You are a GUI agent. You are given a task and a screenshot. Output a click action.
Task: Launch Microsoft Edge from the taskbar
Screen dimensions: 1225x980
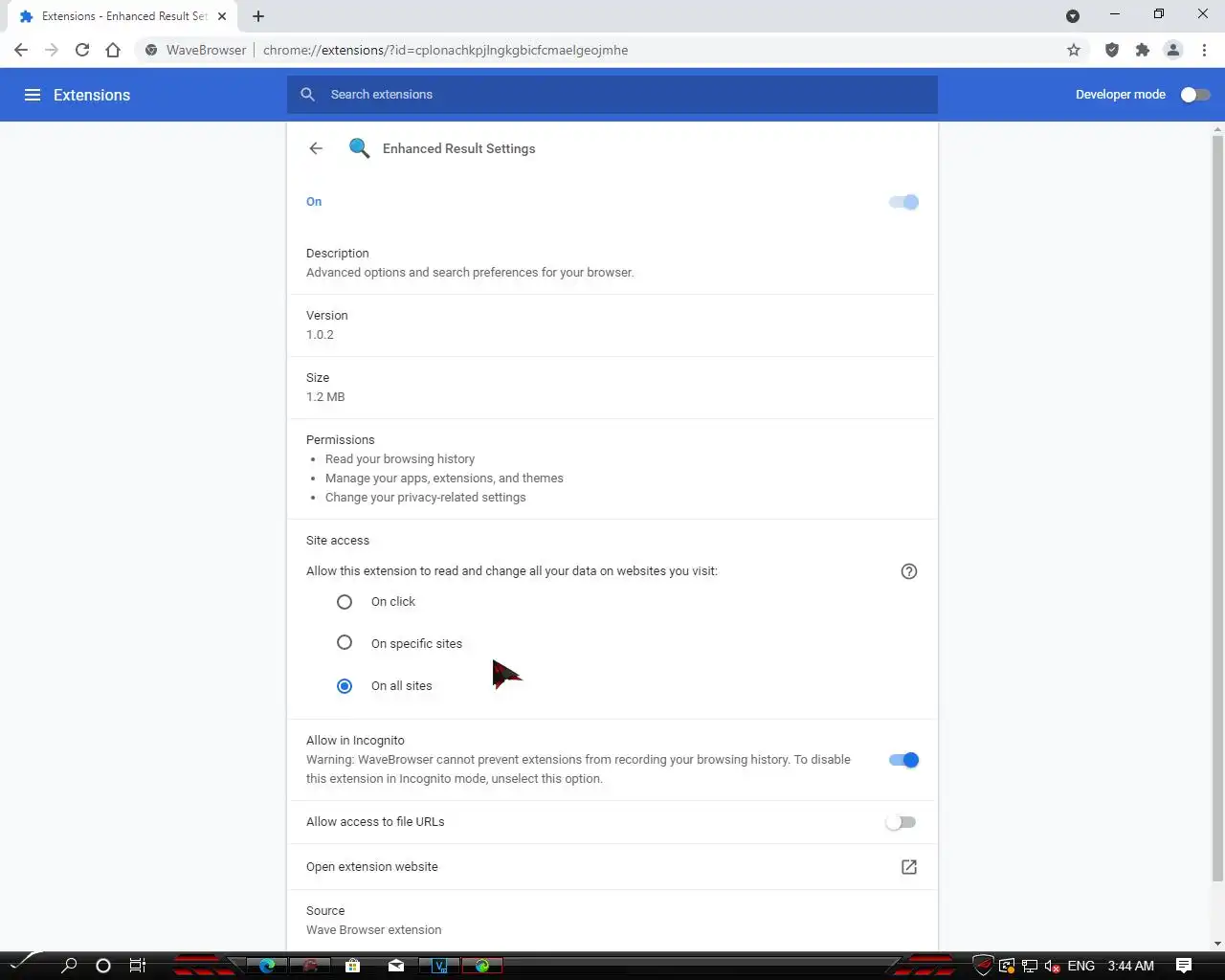[x=267, y=966]
